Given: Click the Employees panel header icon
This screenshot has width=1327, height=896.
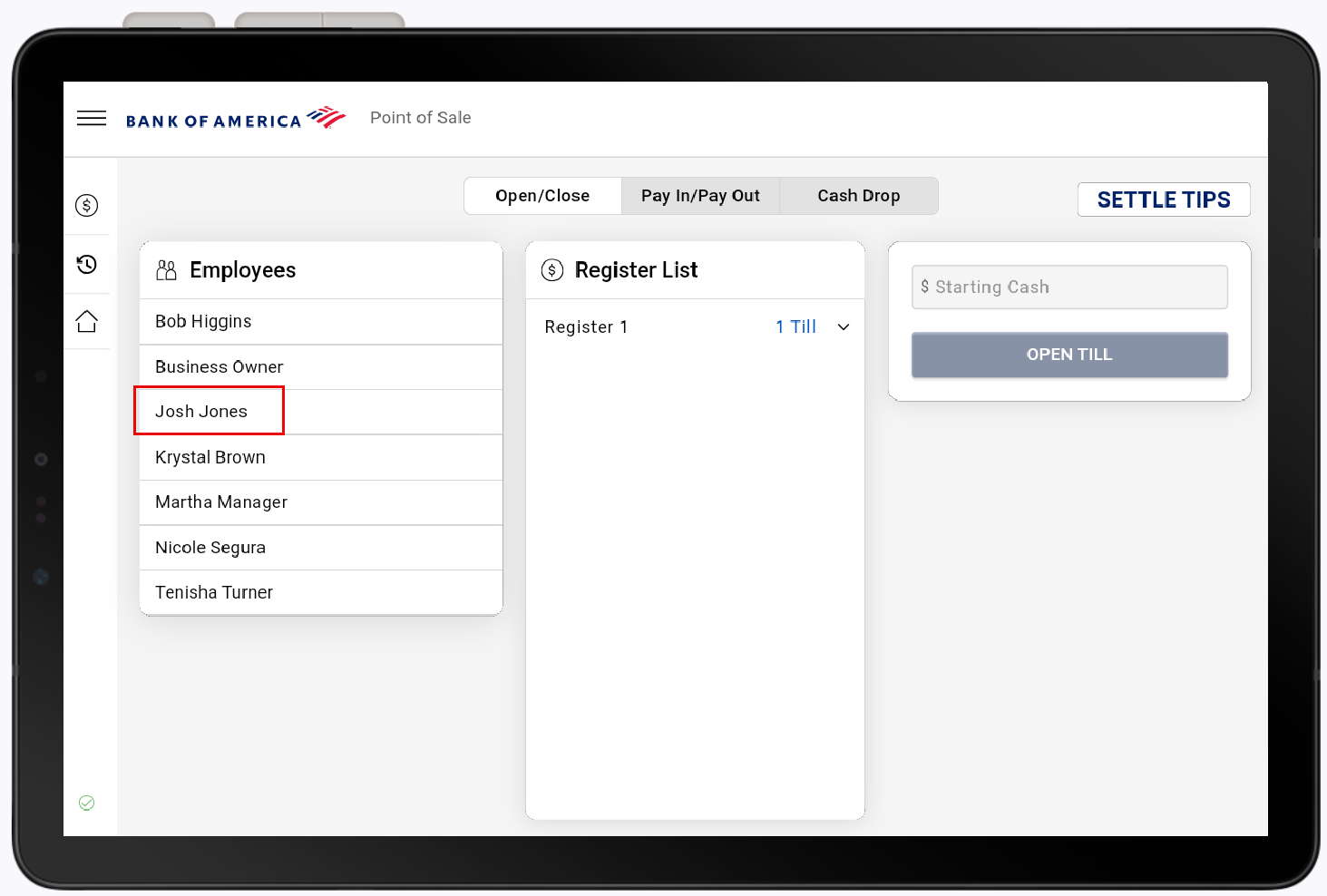Looking at the screenshot, I should (165, 269).
